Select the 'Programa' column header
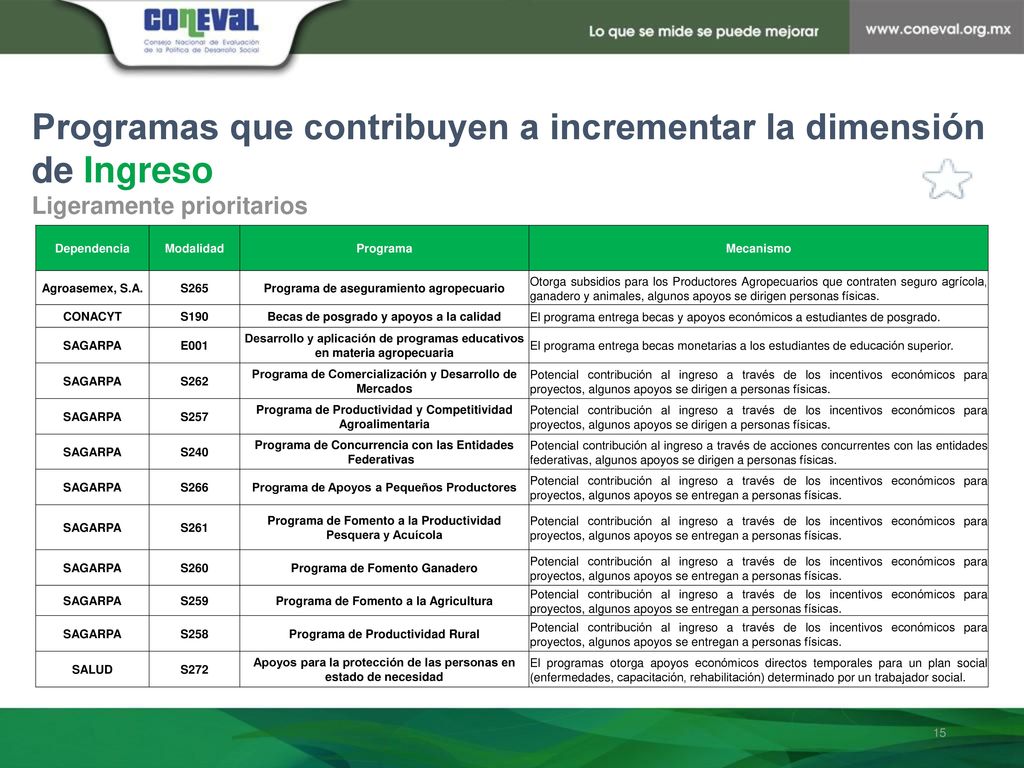Image resolution: width=1024 pixels, height=768 pixels. [x=384, y=248]
